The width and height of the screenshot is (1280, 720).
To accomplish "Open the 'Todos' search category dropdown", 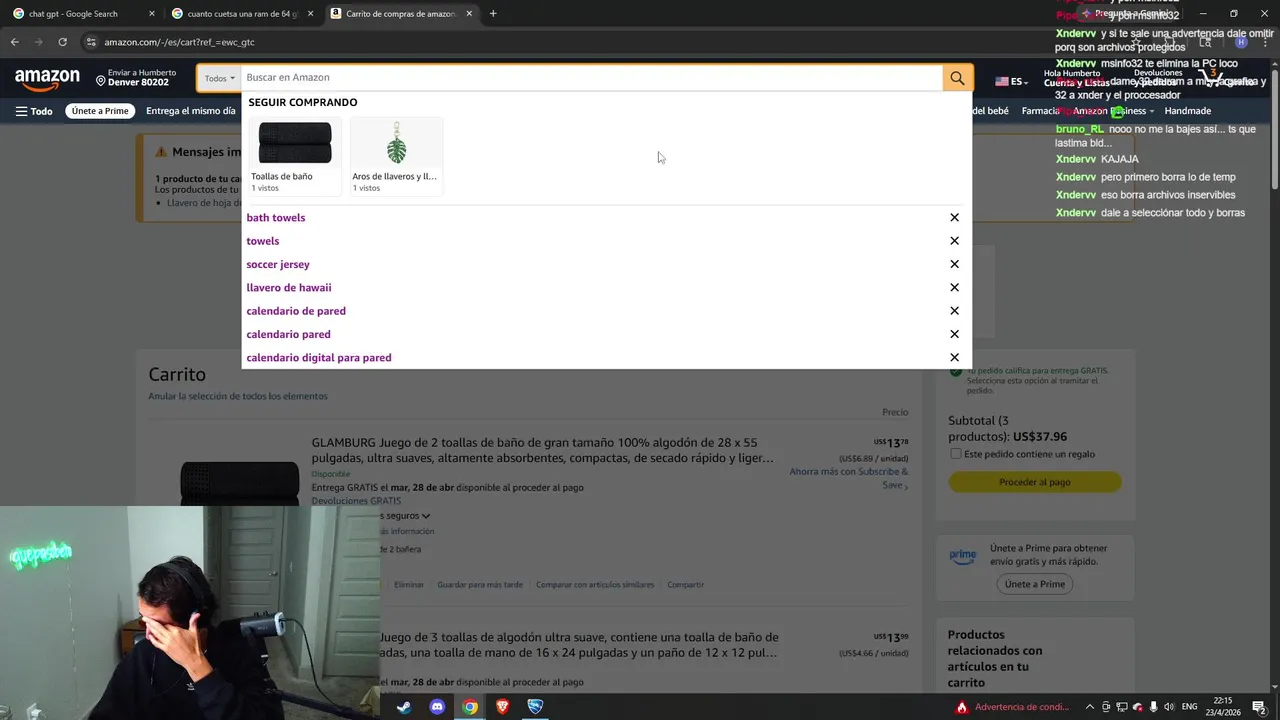I will tap(219, 78).
